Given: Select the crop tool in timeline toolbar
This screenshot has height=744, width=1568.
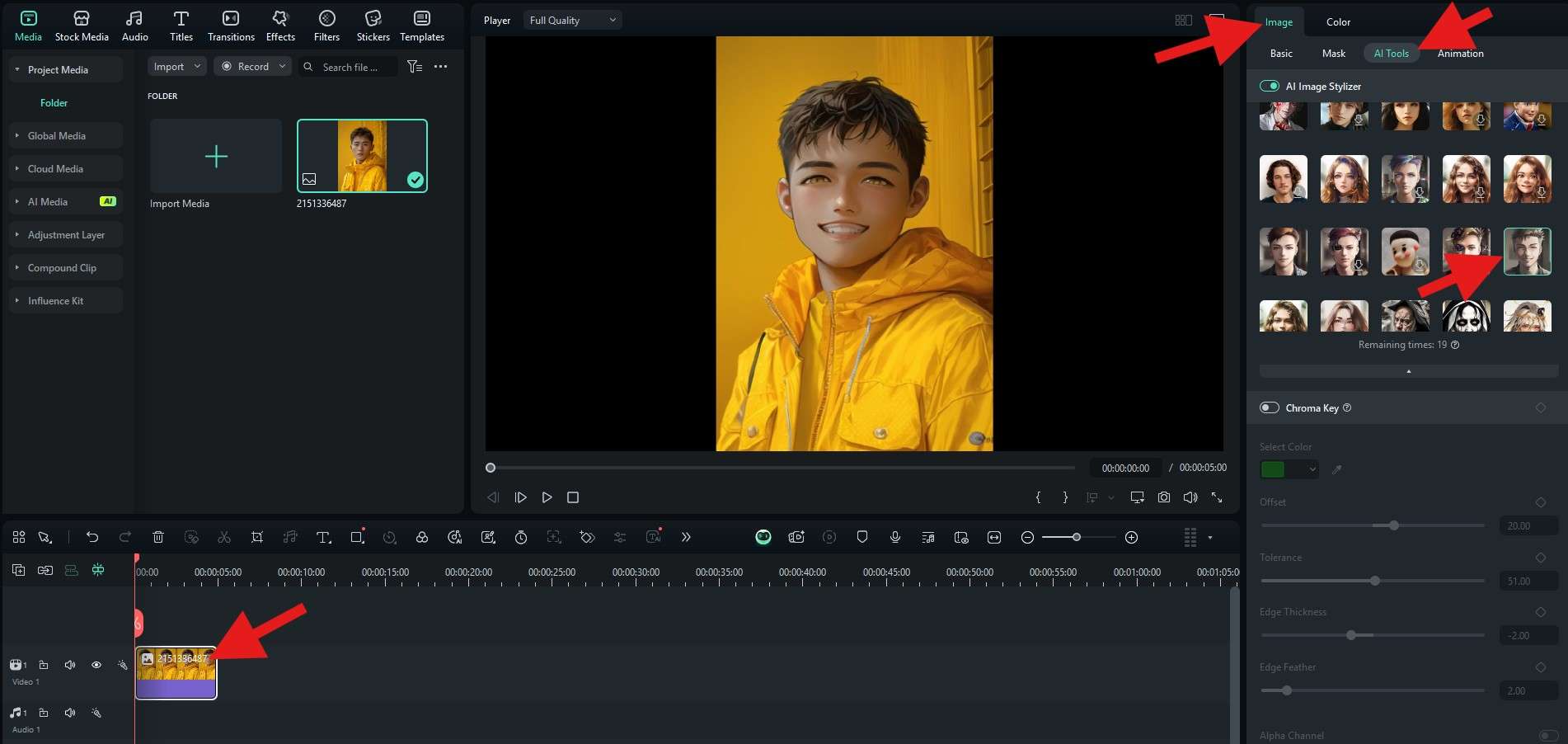Looking at the screenshot, I should [x=257, y=538].
